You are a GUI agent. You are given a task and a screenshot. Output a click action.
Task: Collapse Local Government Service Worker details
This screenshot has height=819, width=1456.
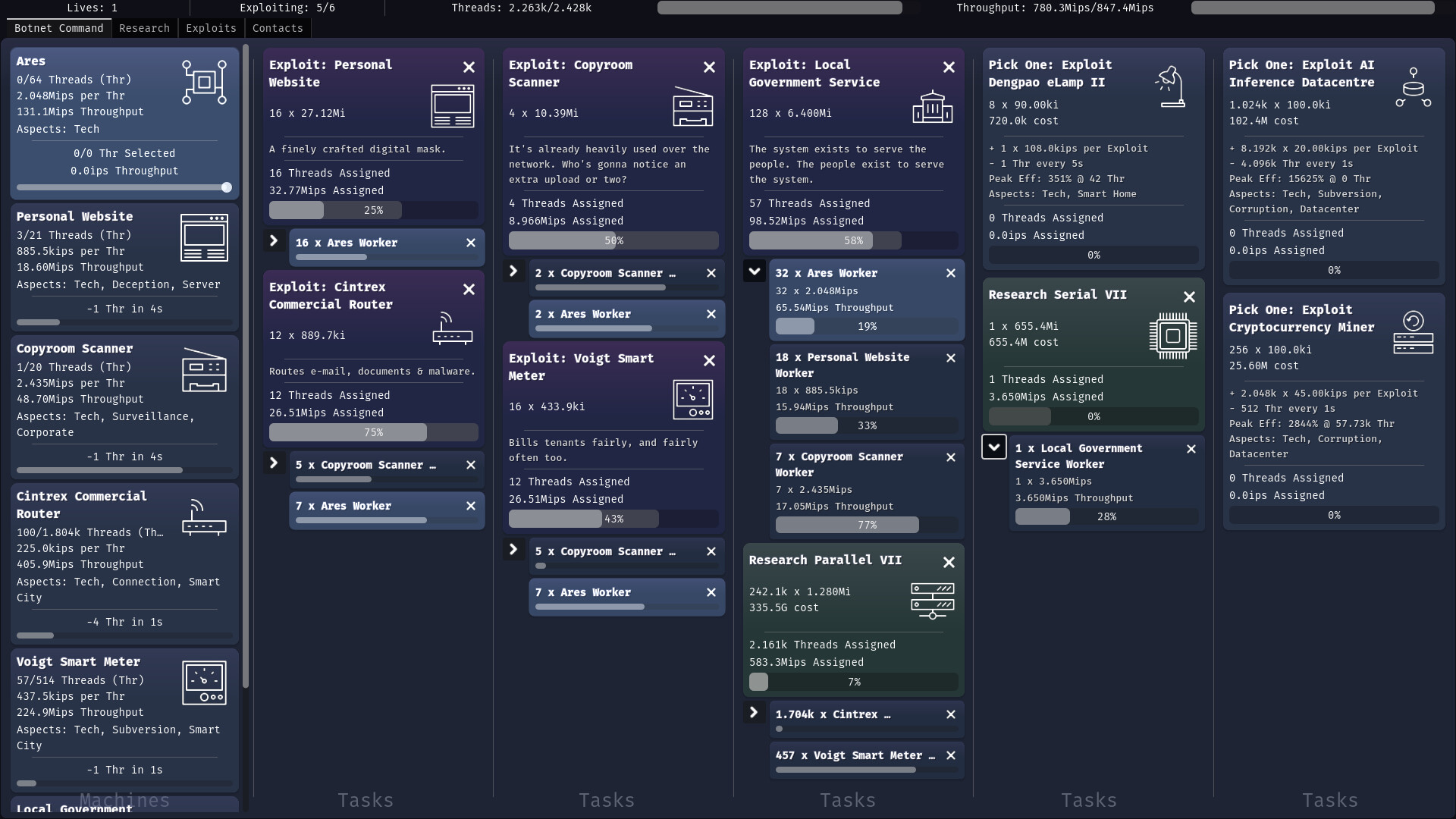pyautogui.click(x=993, y=447)
